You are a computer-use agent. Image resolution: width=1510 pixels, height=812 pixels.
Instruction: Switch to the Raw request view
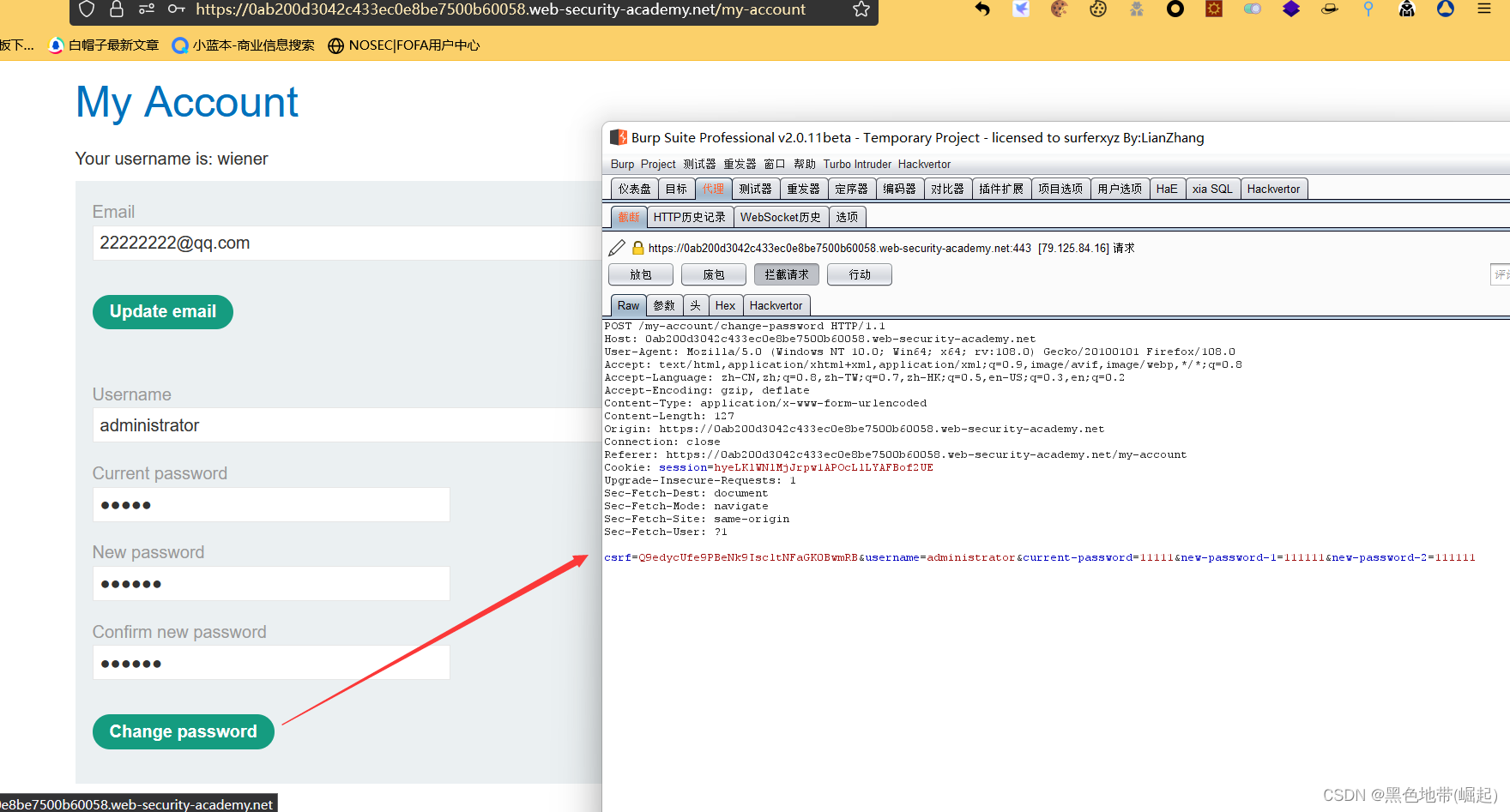(628, 305)
